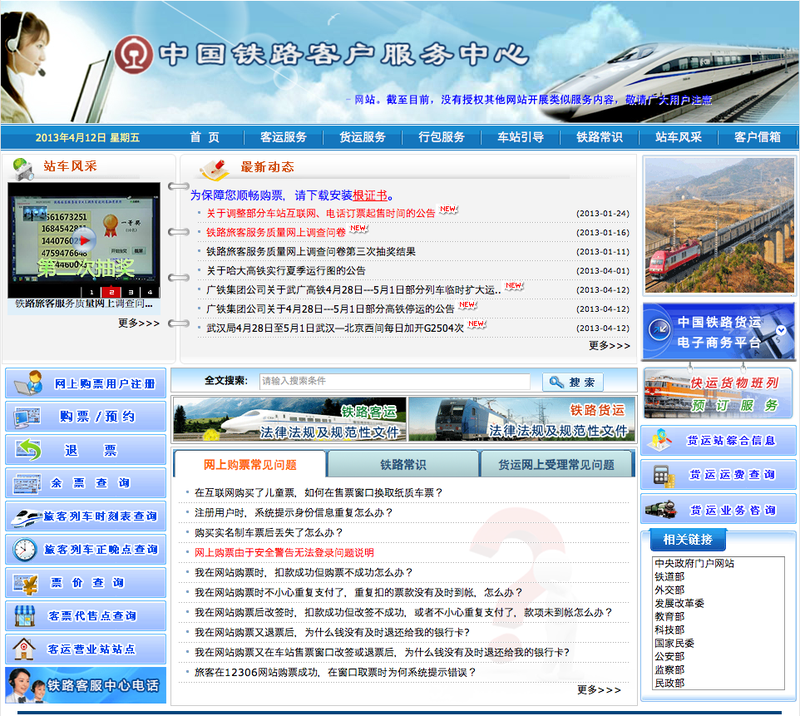Open FAQ 旅客在12306网站购票成功 取票提示错误
This screenshot has width=800, height=716.
tap(335, 672)
